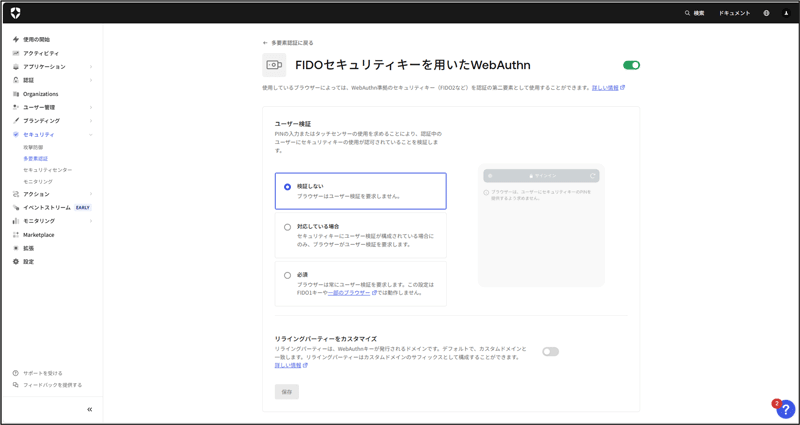The height and width of the screenshot is (425, 800).
Task: Select the 必須 radio option
Action: pyautogui.click(x=287, y=276)
